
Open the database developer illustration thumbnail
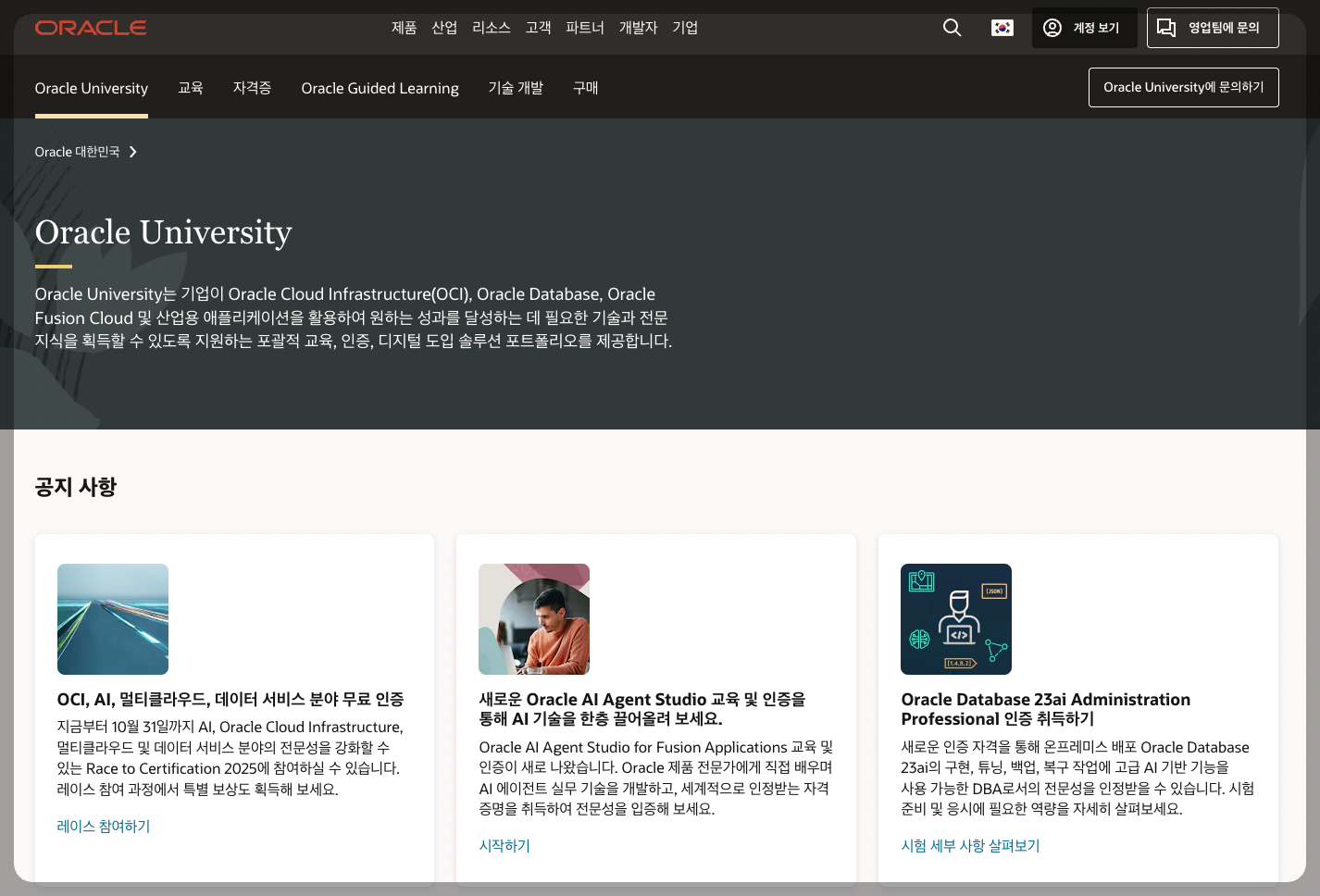(x=956, y=619)
